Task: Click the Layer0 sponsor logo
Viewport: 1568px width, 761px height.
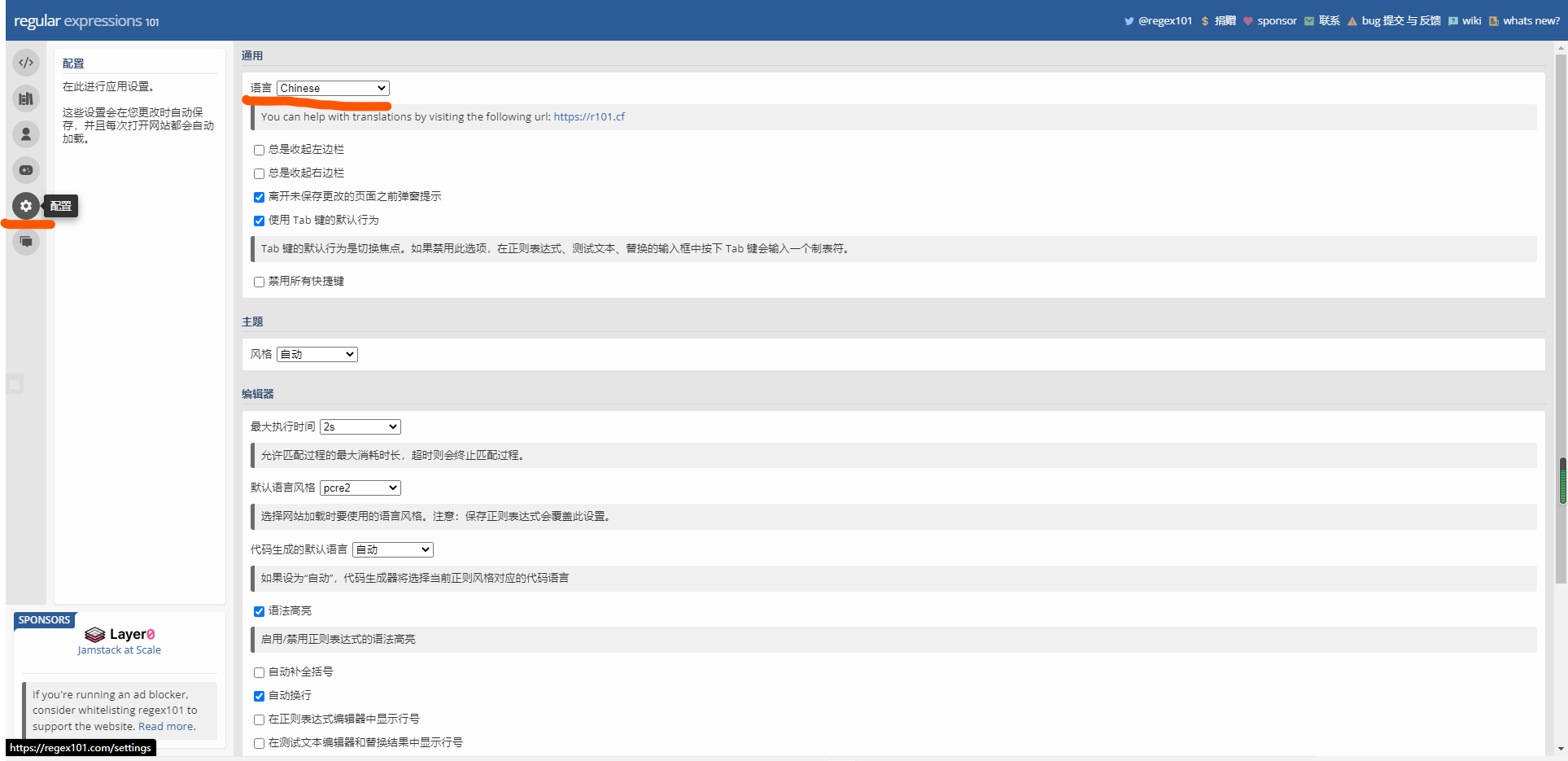Action: pos(120,634)
